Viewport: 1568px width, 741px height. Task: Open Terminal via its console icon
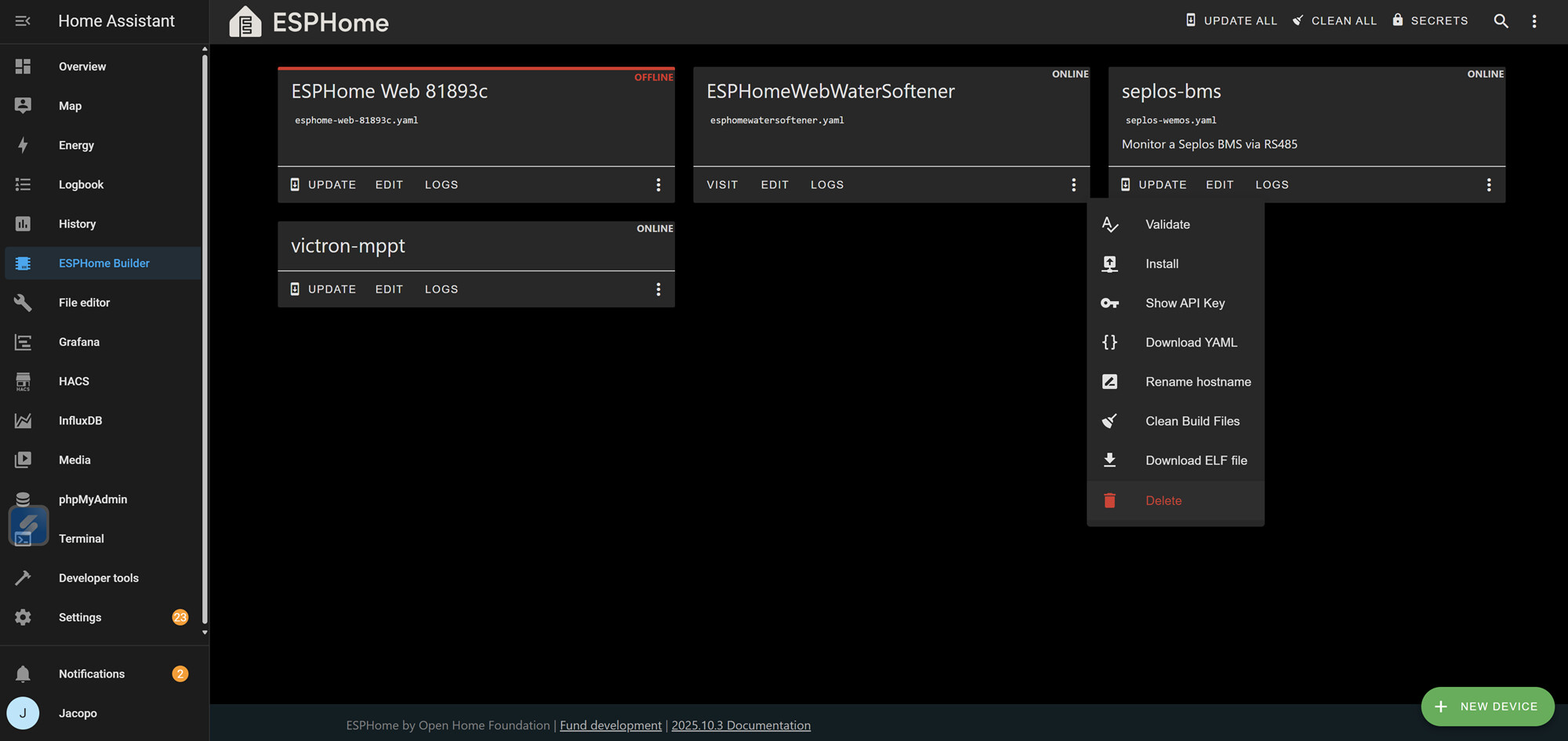[x=23, y=539]
